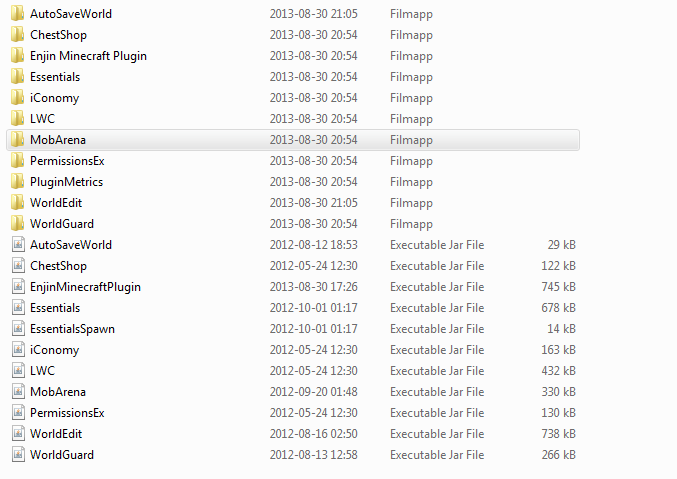This screenshot has height=479, width=677.
Task: Select the LWC folder icon
Action: [x=17, y=119]
